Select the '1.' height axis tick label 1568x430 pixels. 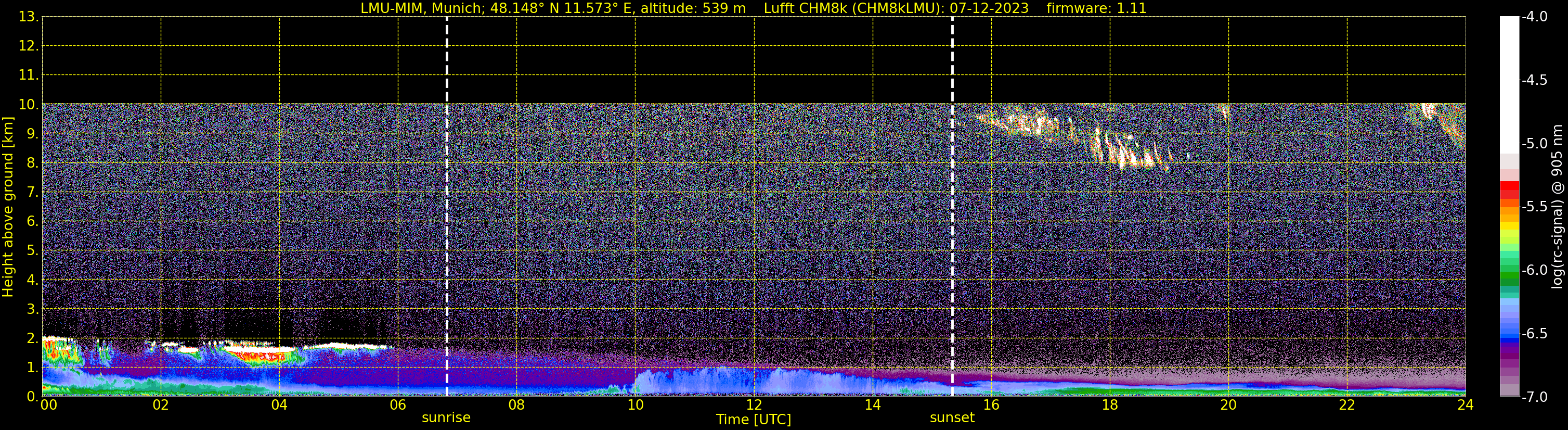[x=32, y=368]
